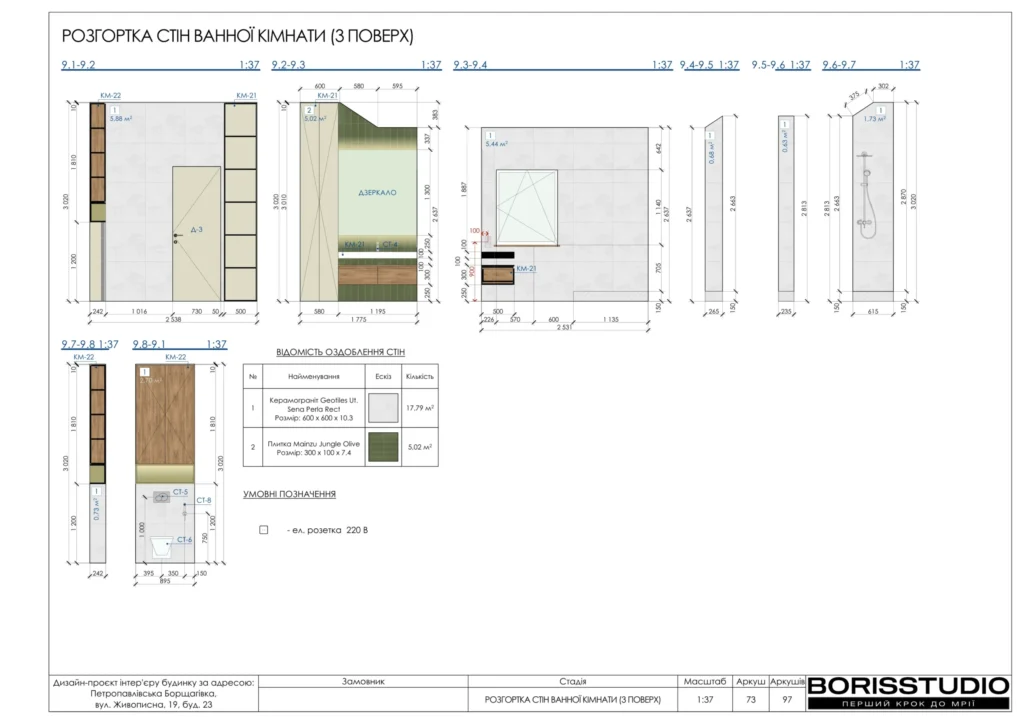This screenshot has width=1024, height=724.
Task: Click the project address text in title block
Action: [153, 693]
